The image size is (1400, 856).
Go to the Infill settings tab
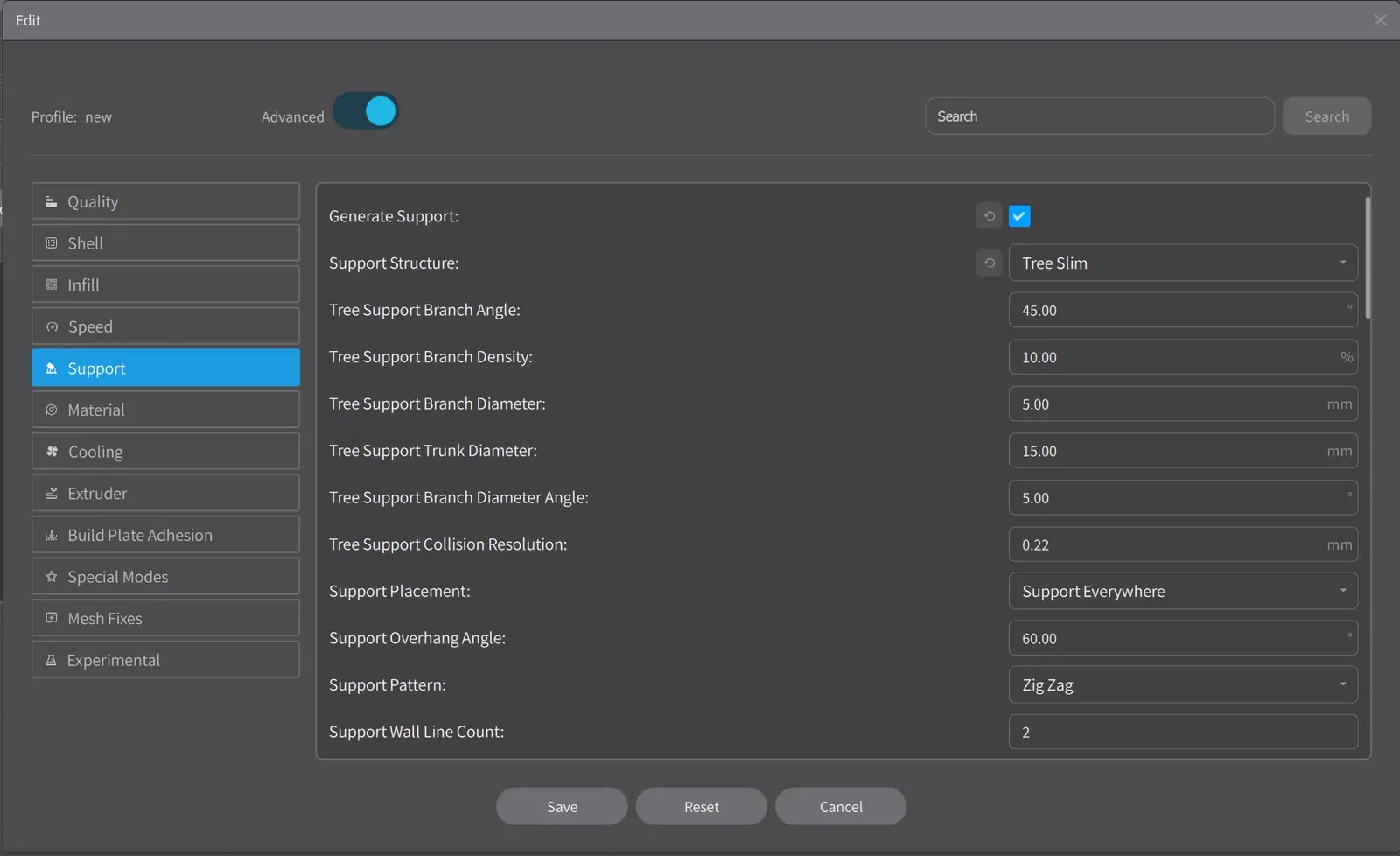165,284
